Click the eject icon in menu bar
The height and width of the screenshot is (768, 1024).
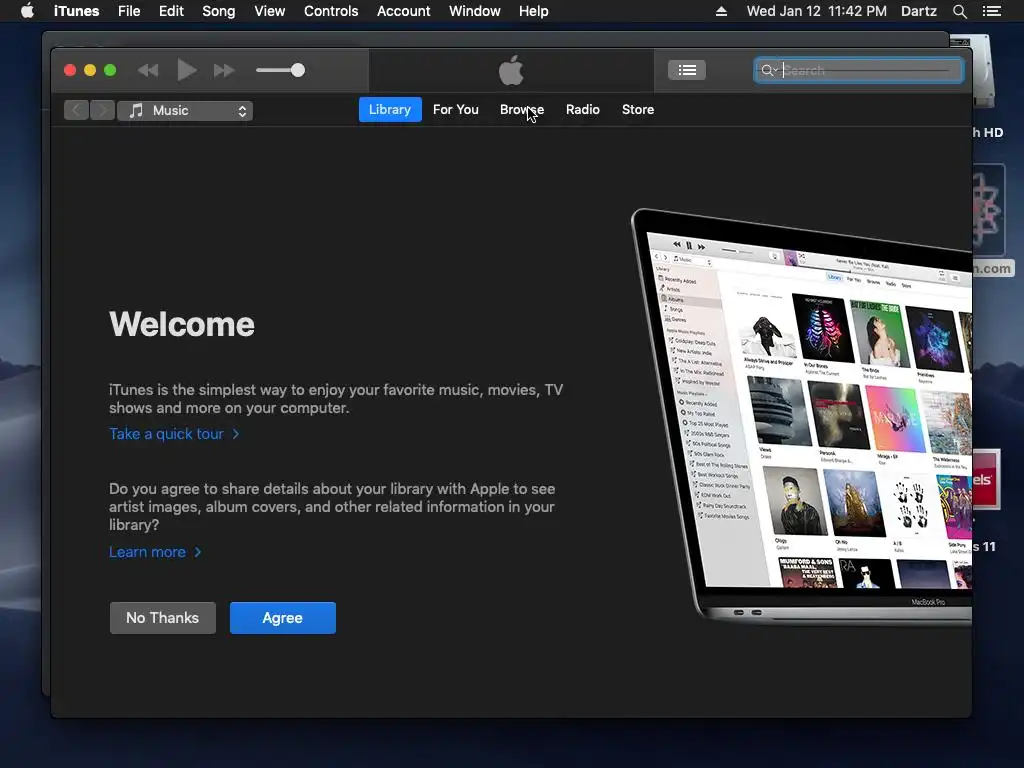722,11
